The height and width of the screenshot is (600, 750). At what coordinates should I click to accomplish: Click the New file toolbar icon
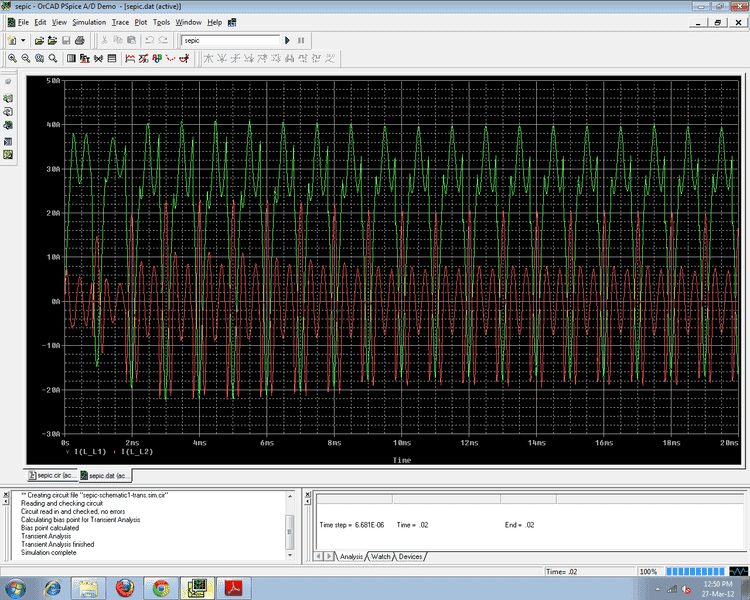12,40
